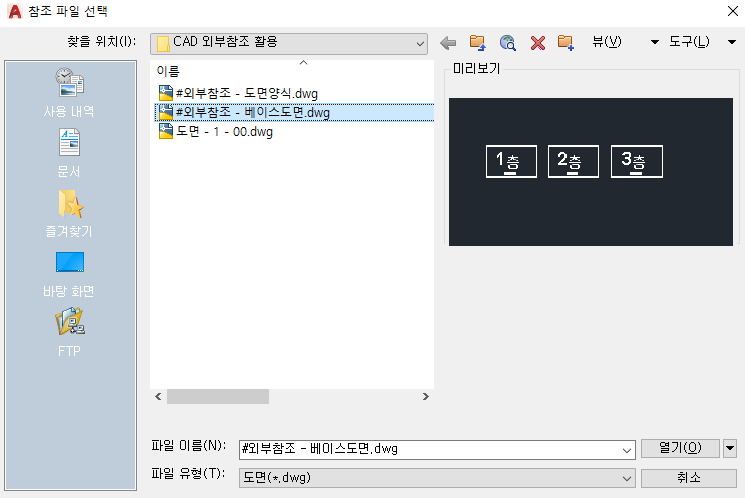Open the 도구(L) menu
745x498 pixels.
(689, 42)
